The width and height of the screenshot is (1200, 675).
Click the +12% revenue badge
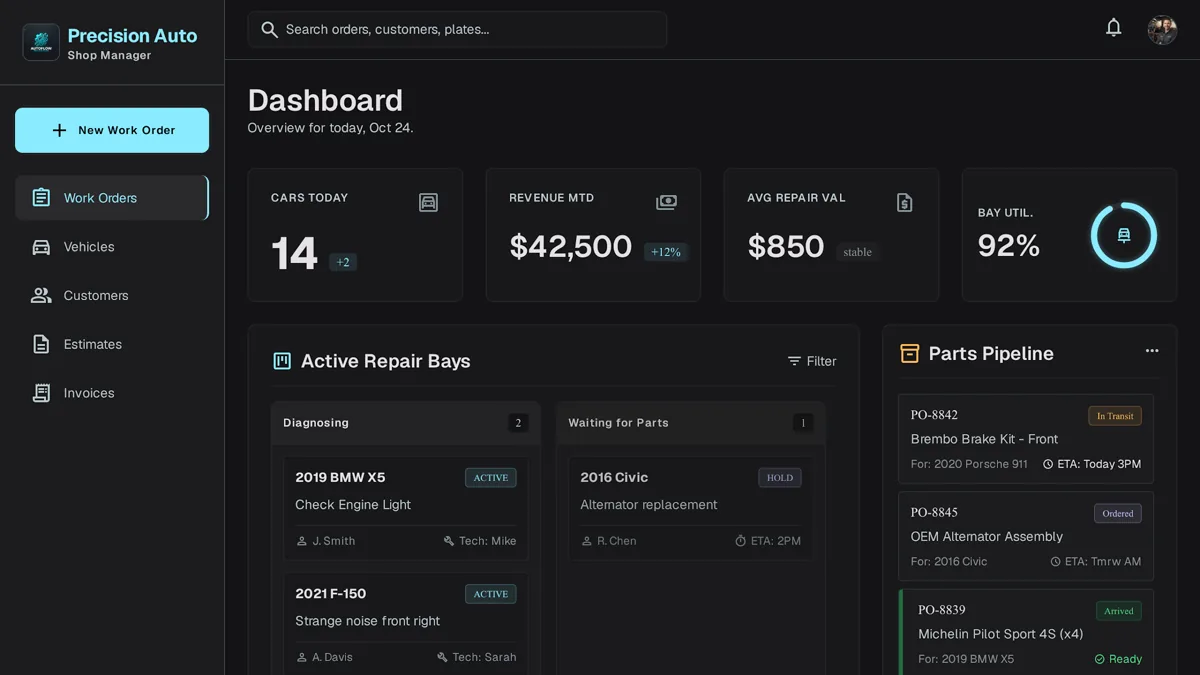pos(666,252)
